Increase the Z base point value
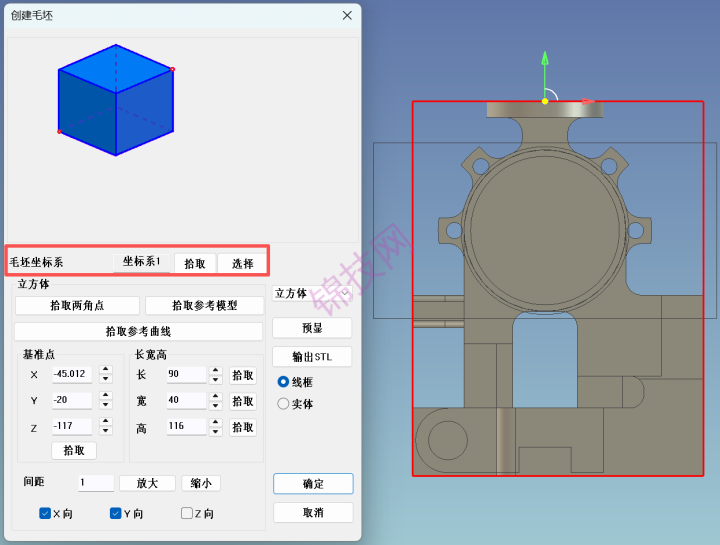 coord(106,421)
